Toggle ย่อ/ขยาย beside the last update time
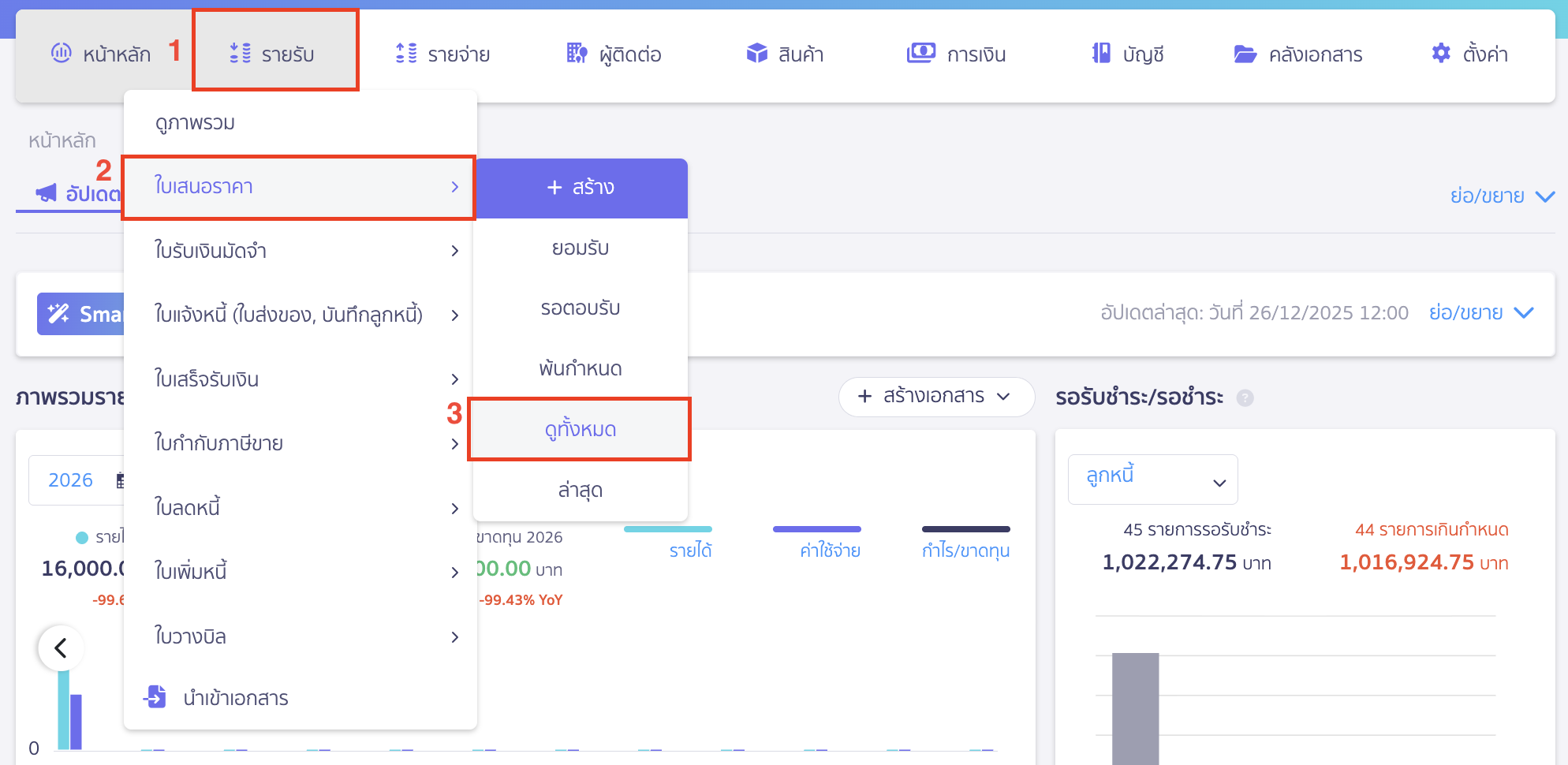This screenshot has height=765, width=1568. (x=1480, y=313)
